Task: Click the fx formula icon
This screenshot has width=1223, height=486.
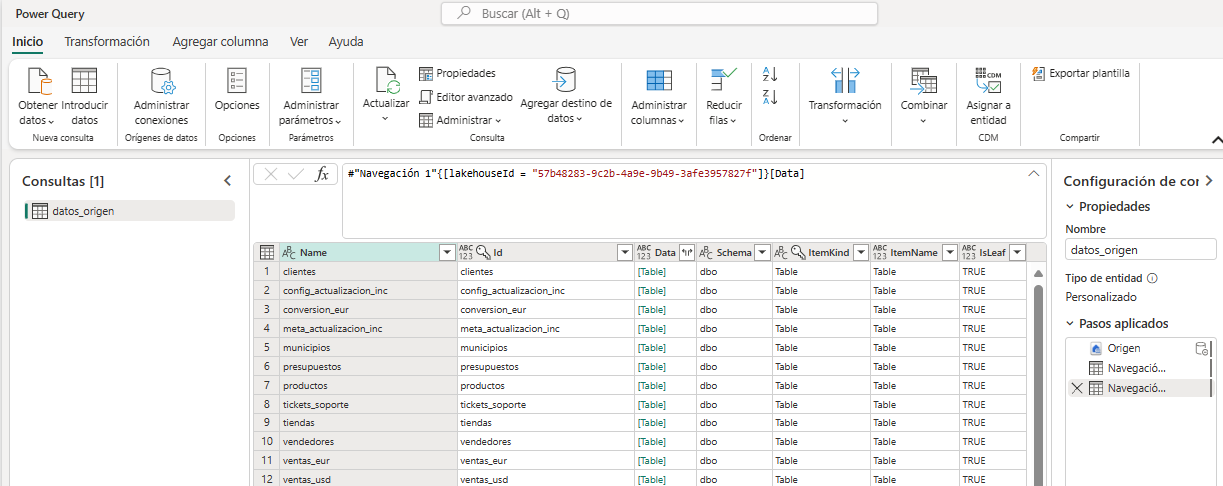Action: (321, 174)
